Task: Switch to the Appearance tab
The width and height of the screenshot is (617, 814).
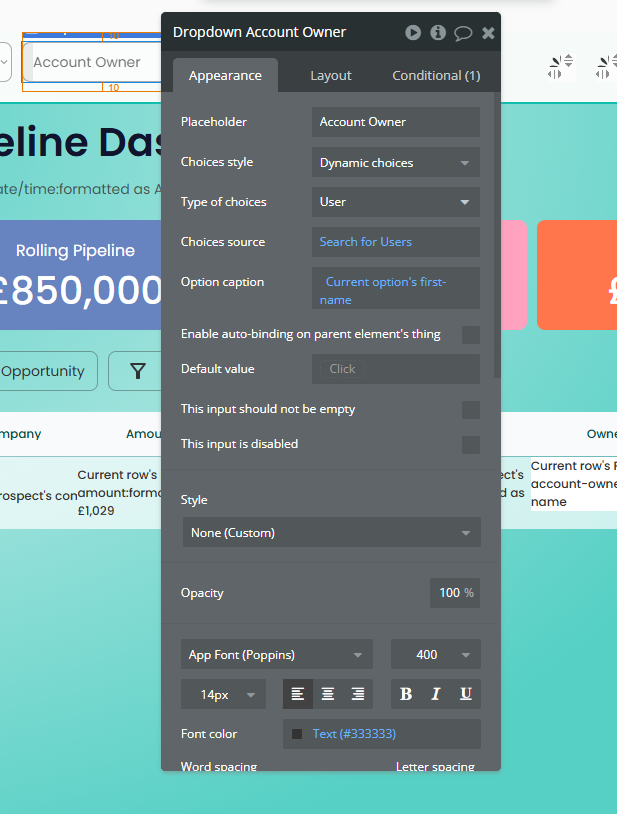Action: point(225,75)
